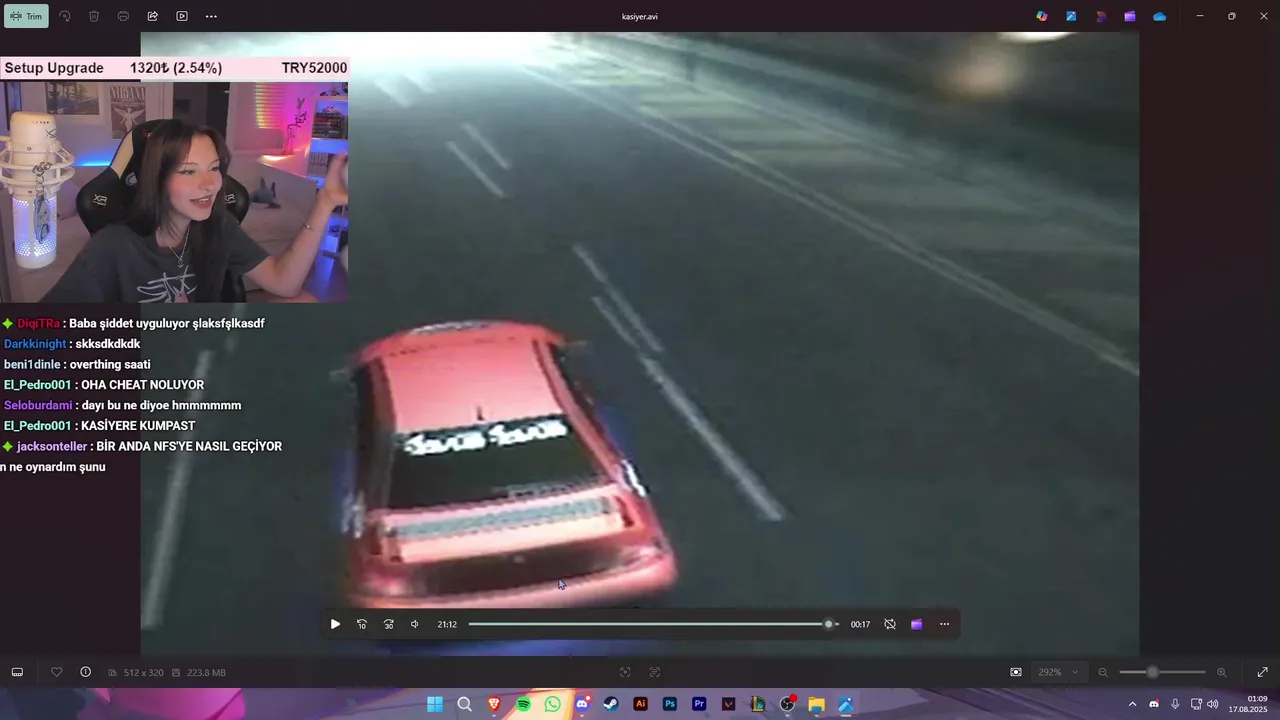This screenshot has height=720, width=1280.
Task: Click the microphone icon in system tray
Action: coord(1175,704)
